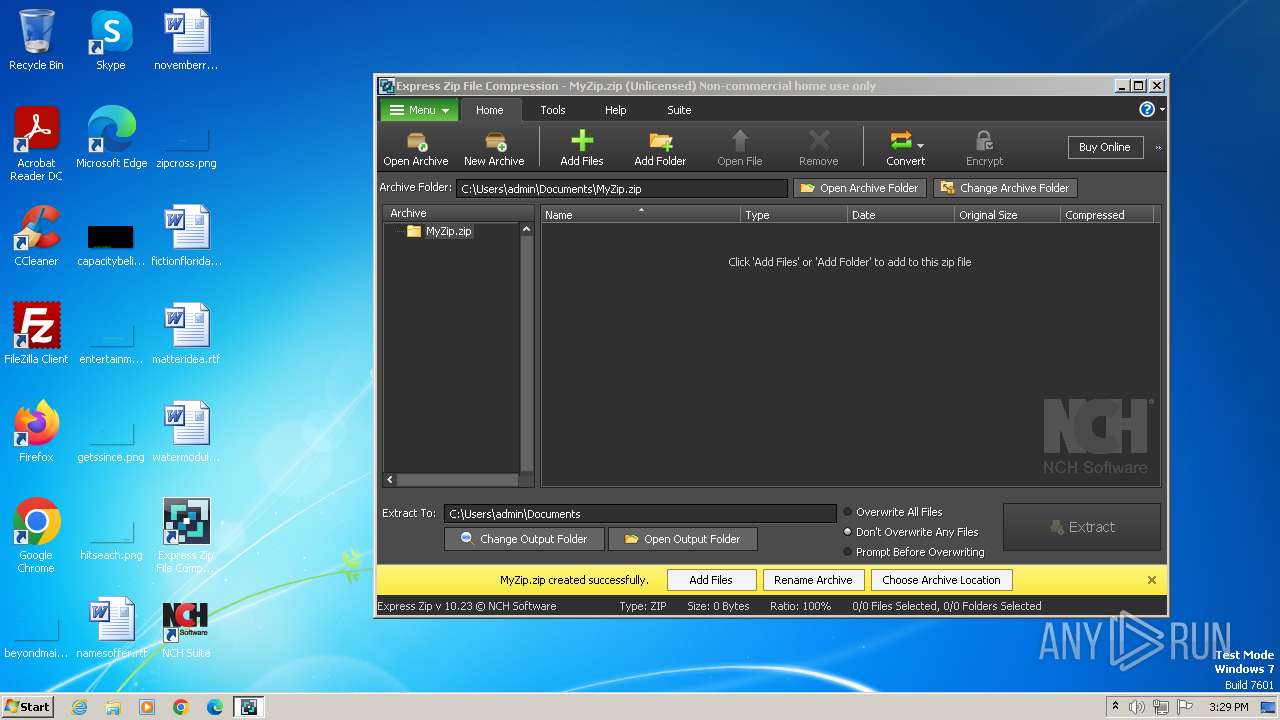Image resolution: width=1280 pixels, height=720 pixels.
Task: Click the Buy Online button
Action: click(x=1105, y=147)
